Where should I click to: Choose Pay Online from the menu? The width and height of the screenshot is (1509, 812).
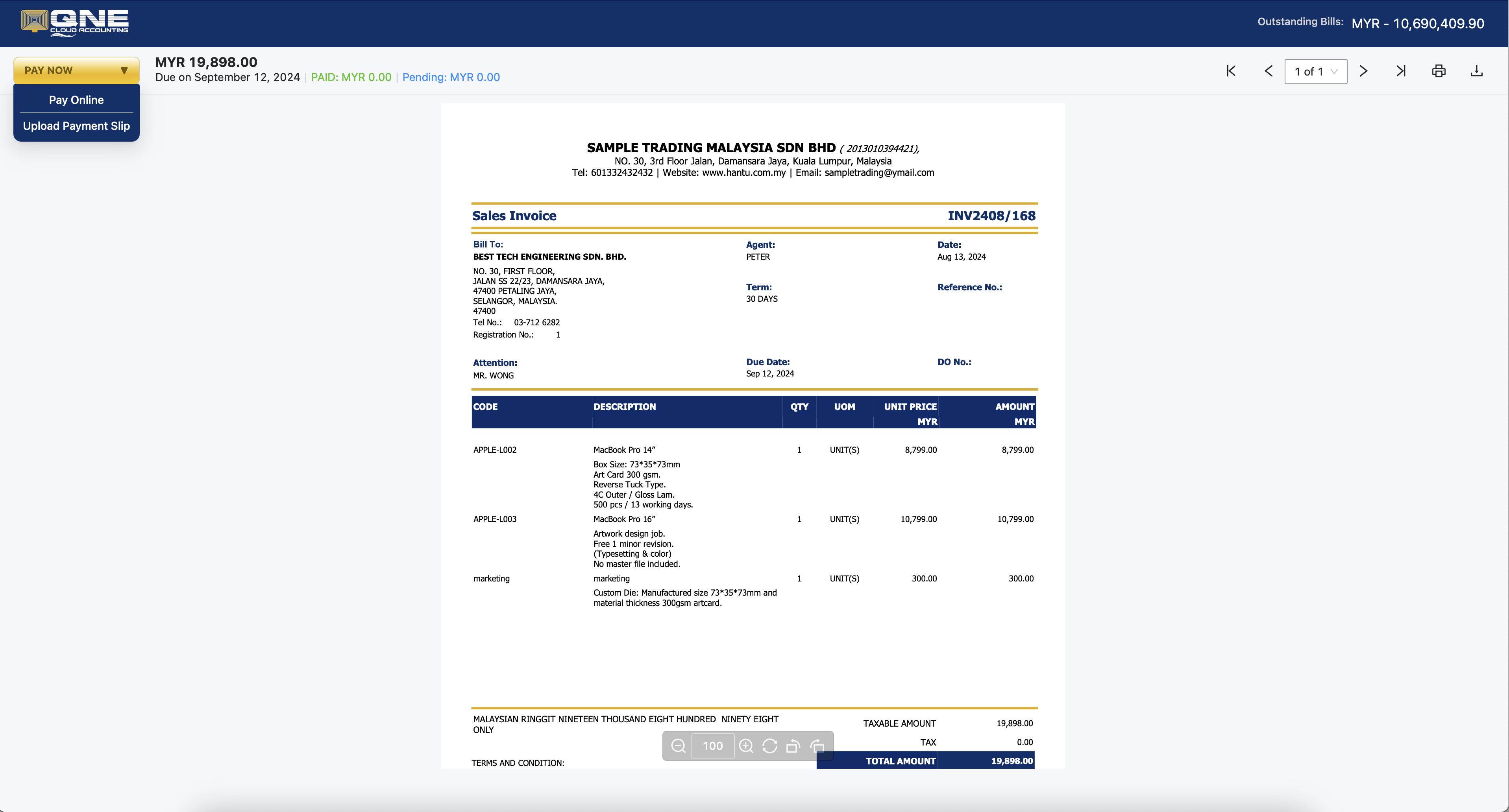pos(76,100)
